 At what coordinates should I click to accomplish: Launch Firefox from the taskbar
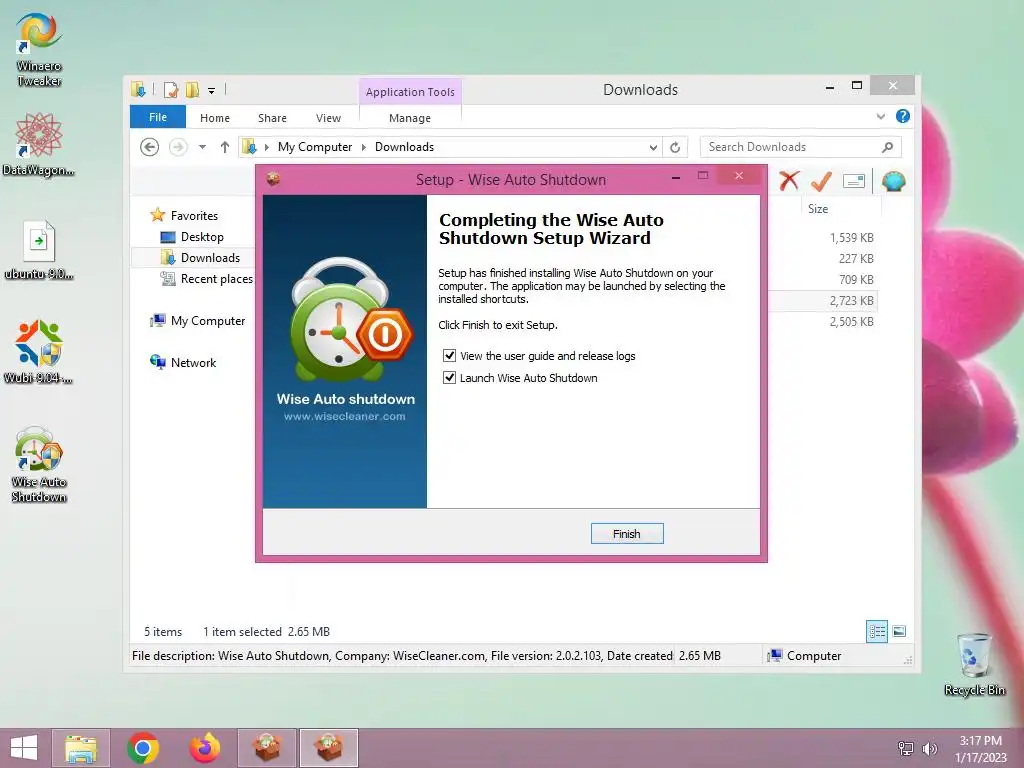(204, 748)
